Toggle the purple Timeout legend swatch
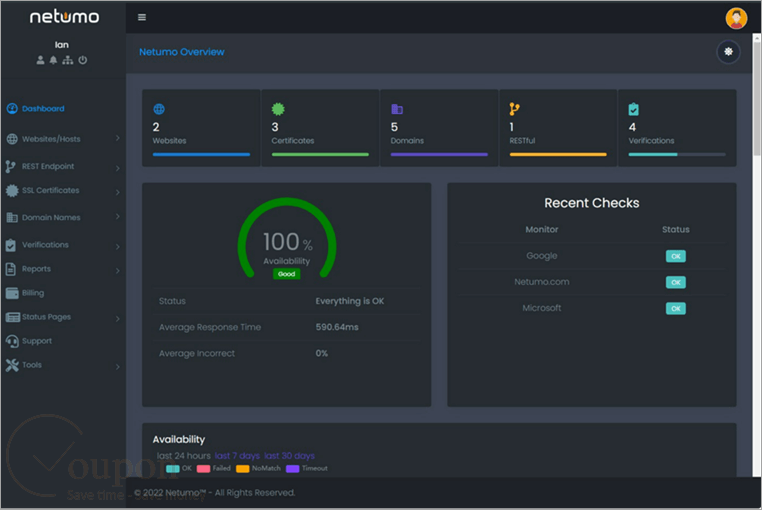The image size is (762, 510). 293,469
